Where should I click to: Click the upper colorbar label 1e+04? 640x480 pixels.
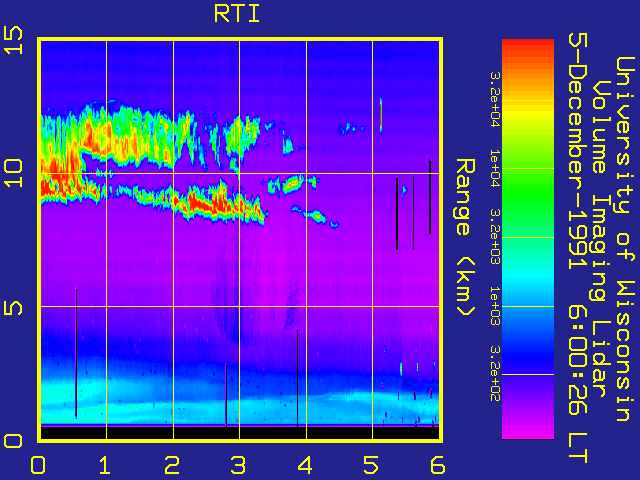click(495, 169)
